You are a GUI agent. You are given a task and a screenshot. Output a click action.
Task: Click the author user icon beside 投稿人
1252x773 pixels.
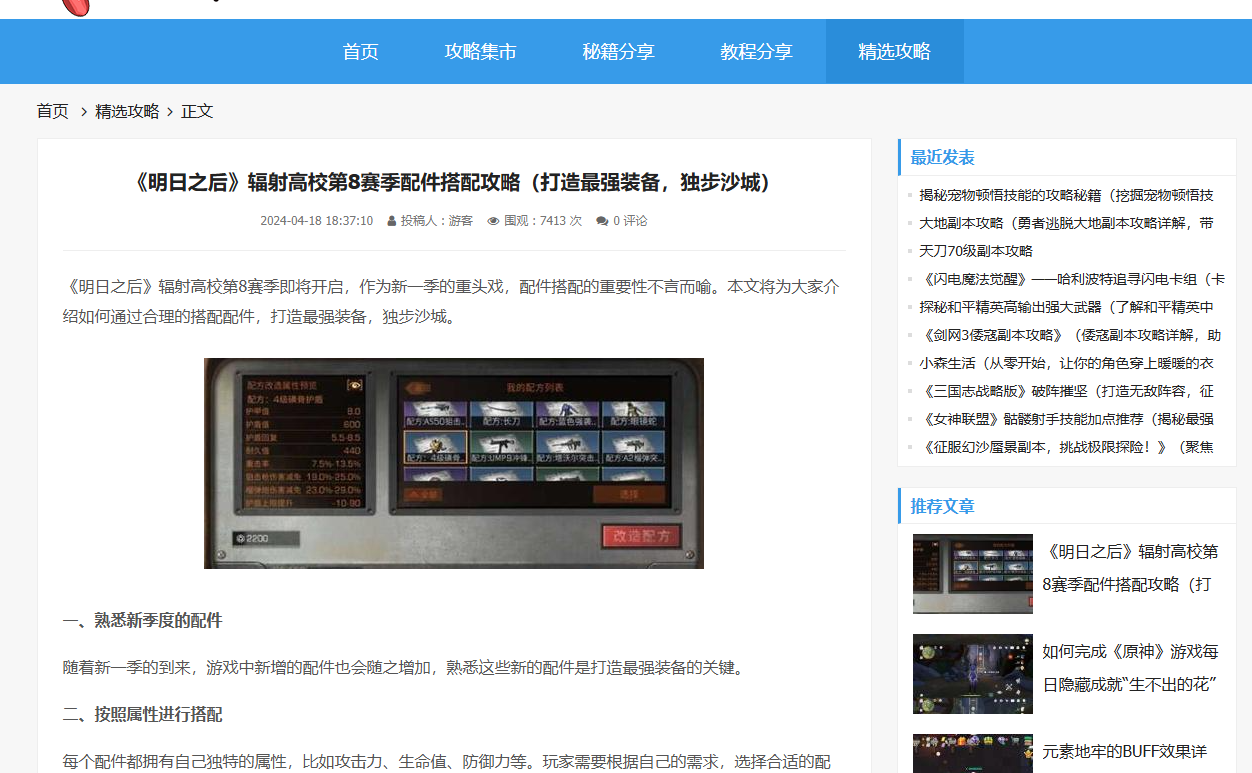pyautogui.click(x=392, y=221)
